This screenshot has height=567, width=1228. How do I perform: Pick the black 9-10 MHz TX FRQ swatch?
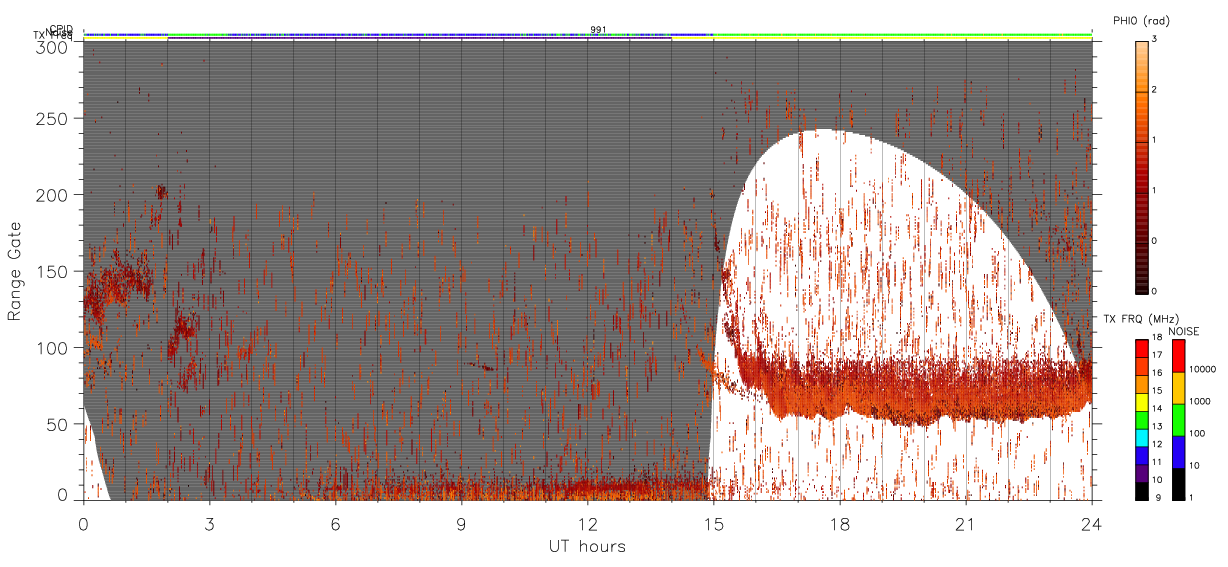(1141, 490)
